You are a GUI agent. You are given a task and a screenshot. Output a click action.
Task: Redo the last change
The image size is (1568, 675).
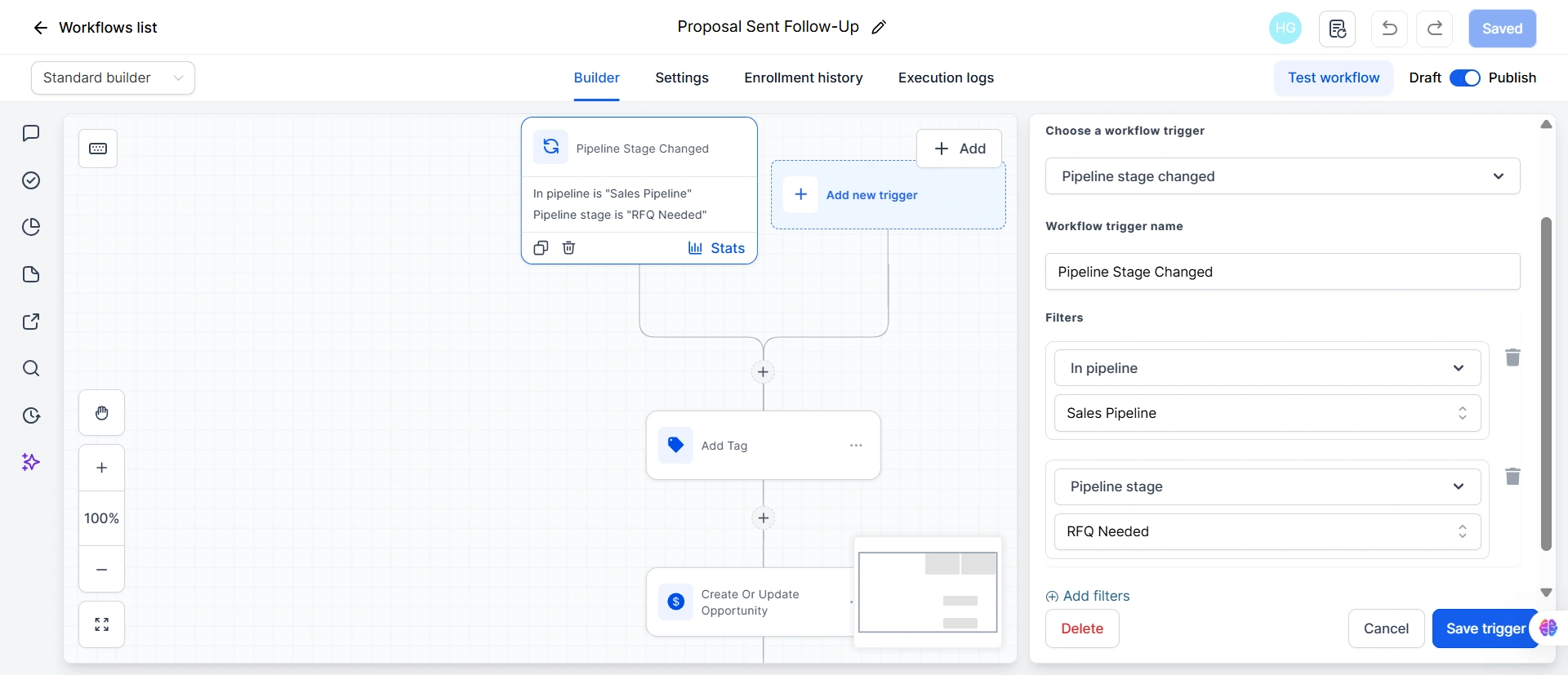1435,29
